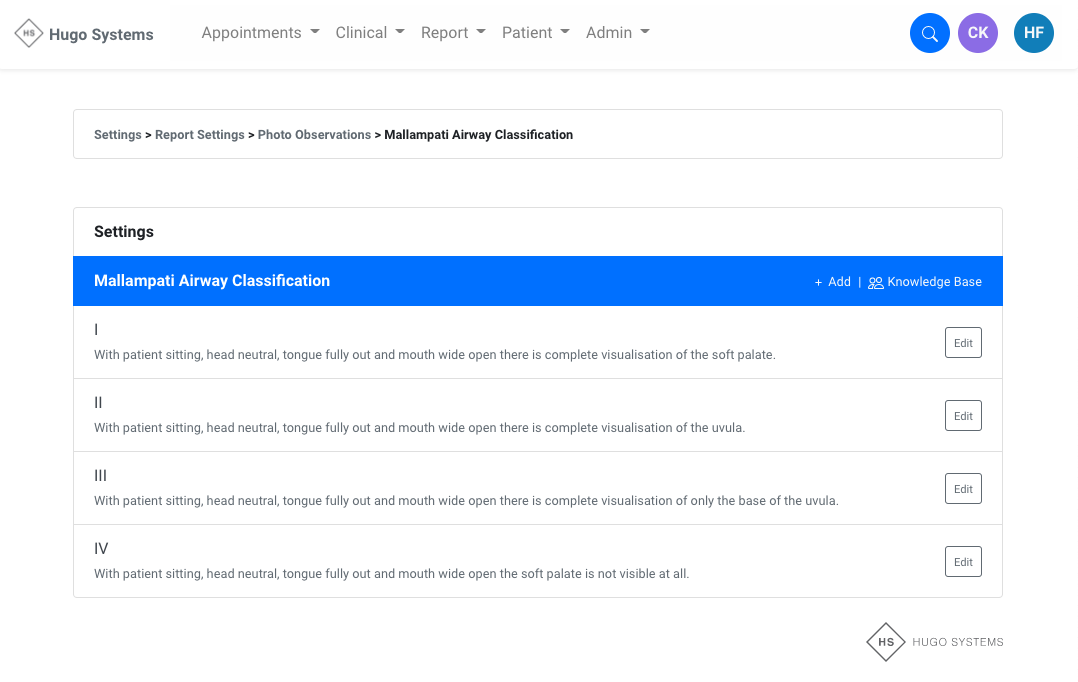Click the plus icon beside Add
Viewport: 1078px width, 682px height.
pyautogui.click(x=818, y=283)
